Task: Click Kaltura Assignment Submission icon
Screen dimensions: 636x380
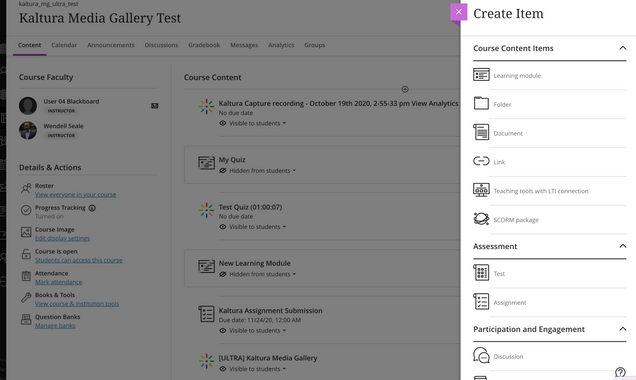Action: coord(206,314)
